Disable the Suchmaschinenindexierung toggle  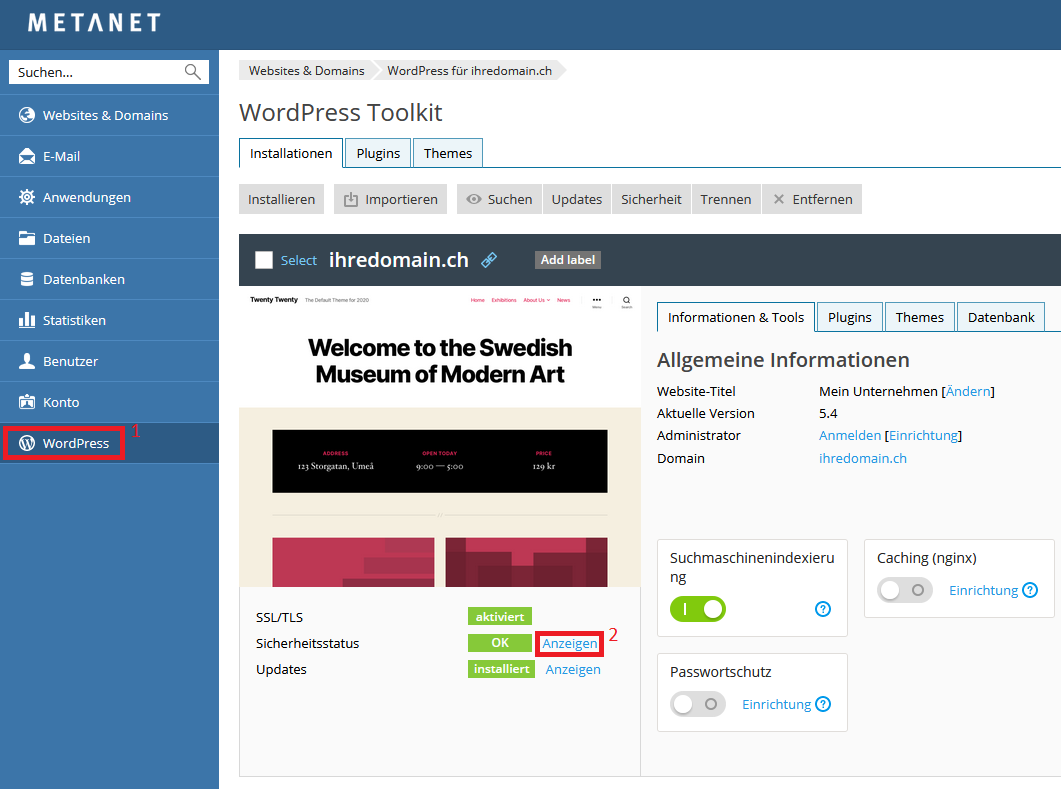click(698, 609)
